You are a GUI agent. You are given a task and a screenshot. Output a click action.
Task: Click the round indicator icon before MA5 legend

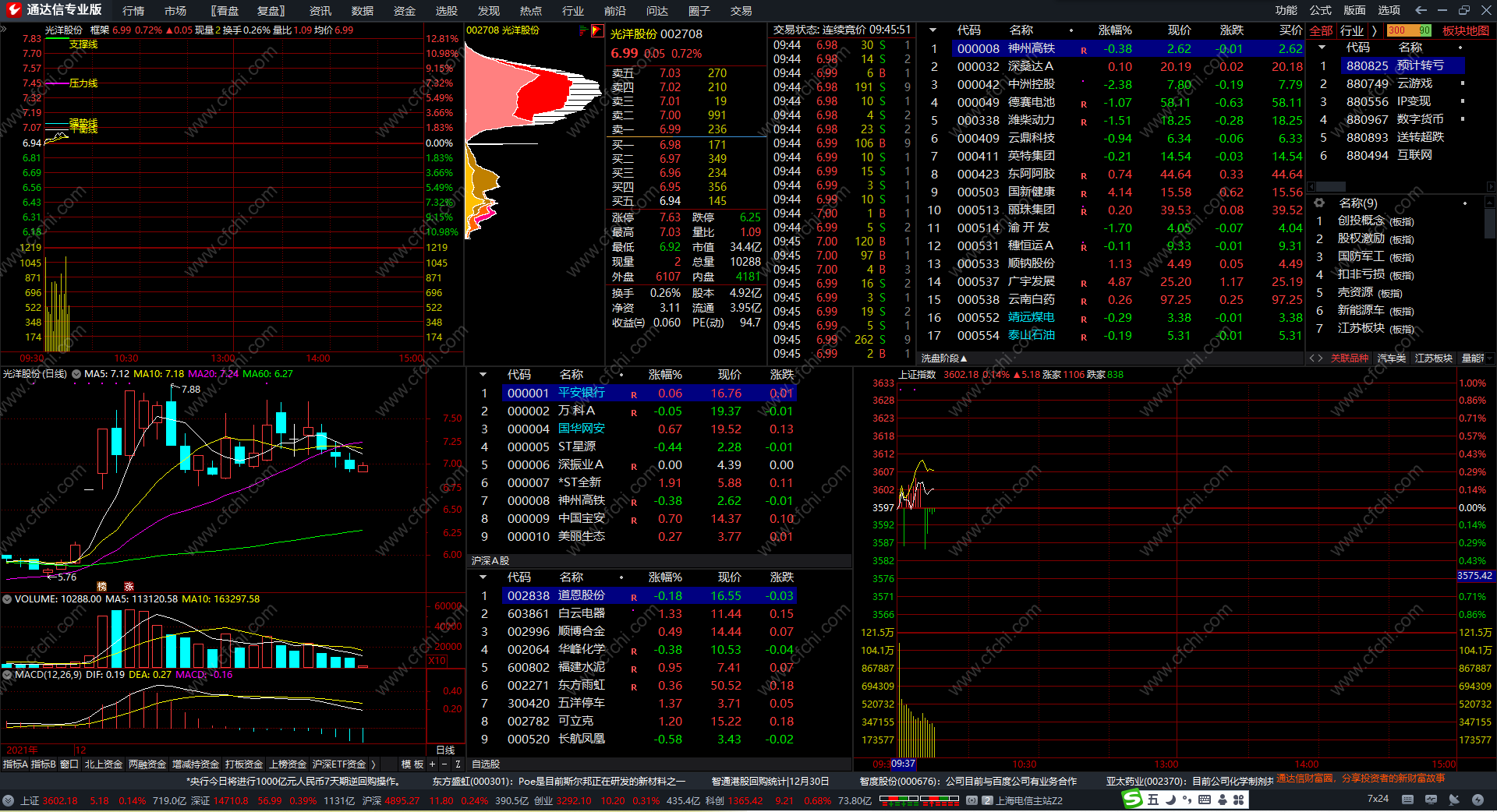(x=76, y=374)
